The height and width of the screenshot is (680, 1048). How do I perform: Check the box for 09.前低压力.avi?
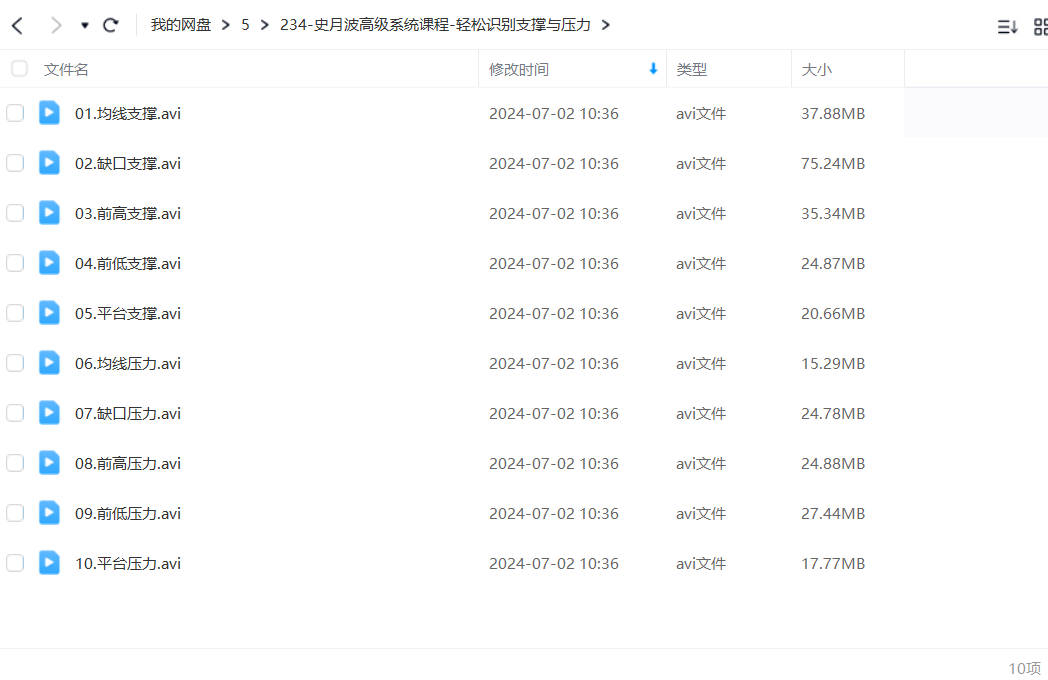(x=15, y=513)
